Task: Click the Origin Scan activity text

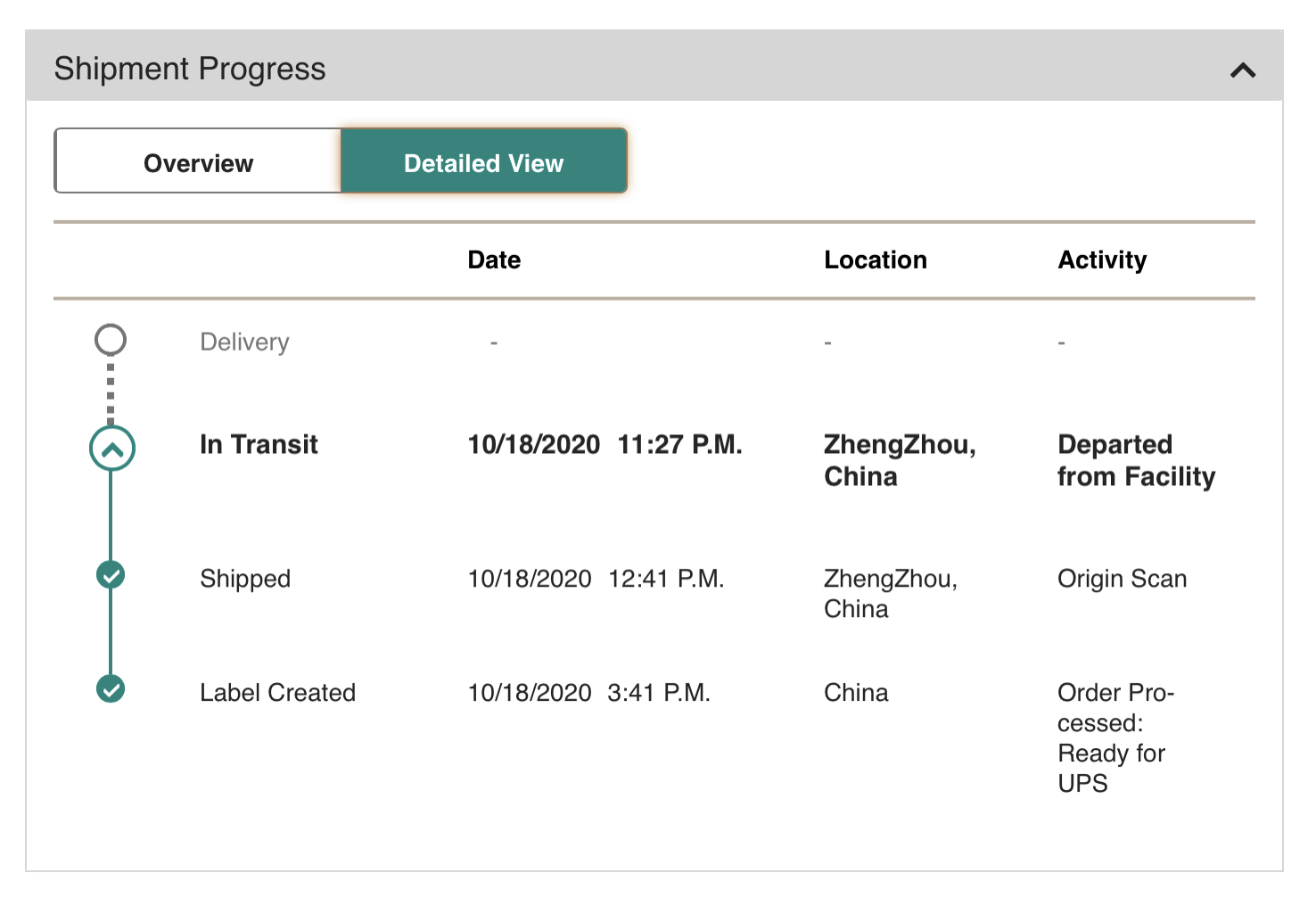Action: 1122,579
